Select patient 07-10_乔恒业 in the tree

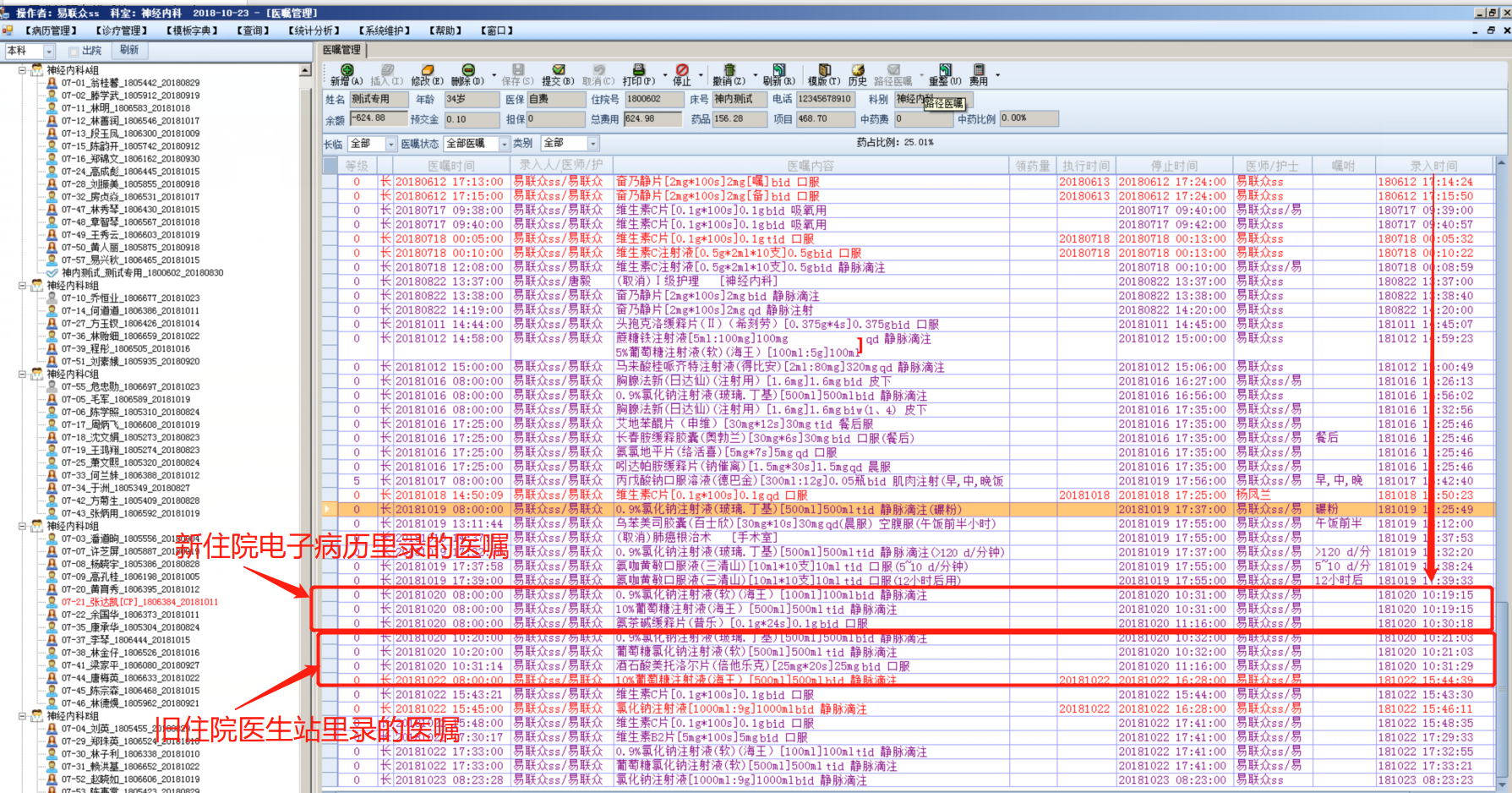(130, 298)
